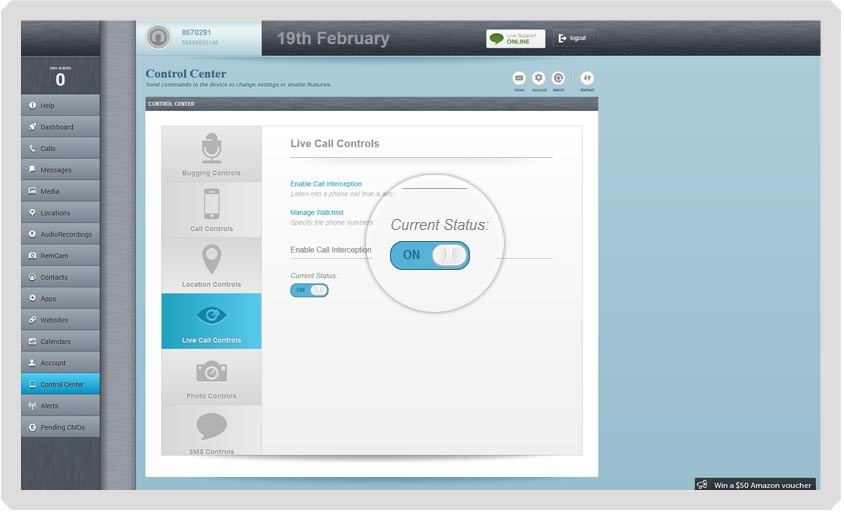Go to Dashboard in the sidebar
This screenshot has width=844, height=513.
(x=61, y=127)
